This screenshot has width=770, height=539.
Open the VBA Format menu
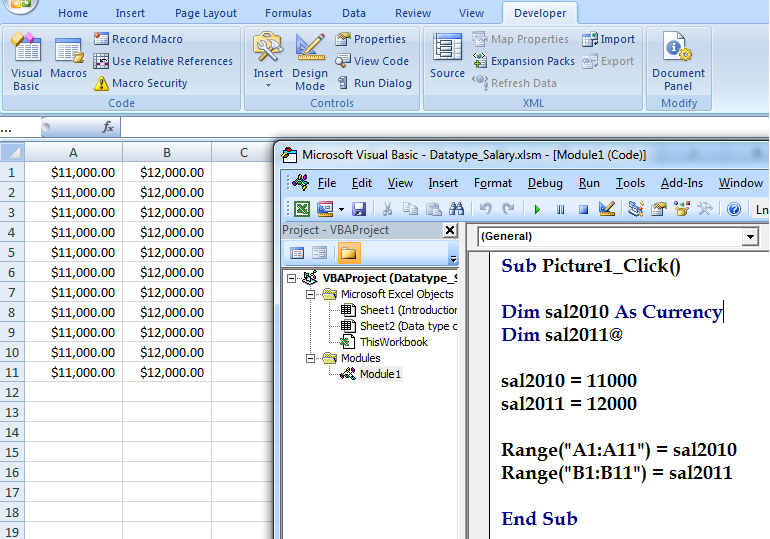tap(493, 183)
